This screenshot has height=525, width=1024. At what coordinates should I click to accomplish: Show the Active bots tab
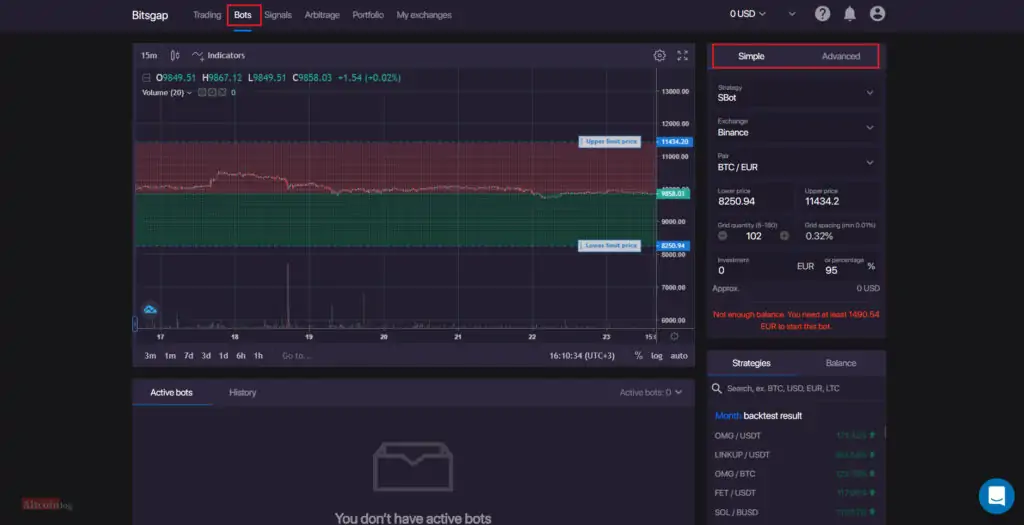[171, 392]
